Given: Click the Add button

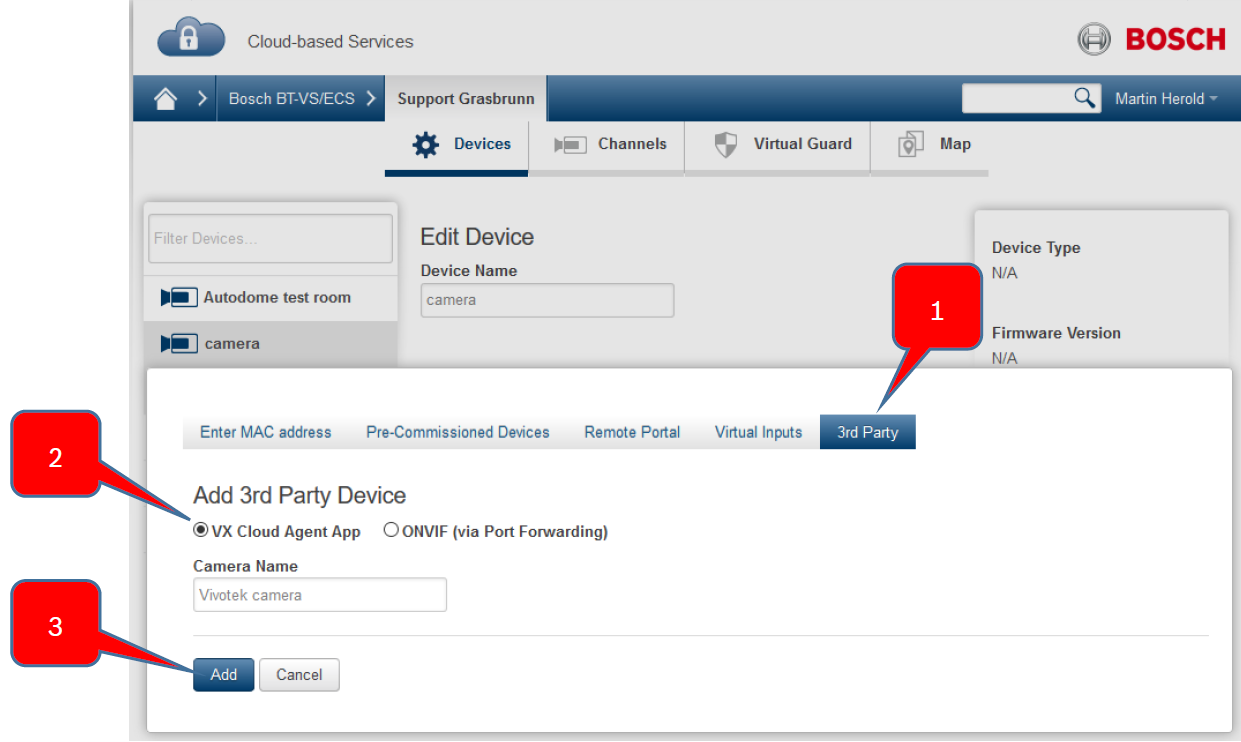Looking at the screenshot, I should point(223,674).
